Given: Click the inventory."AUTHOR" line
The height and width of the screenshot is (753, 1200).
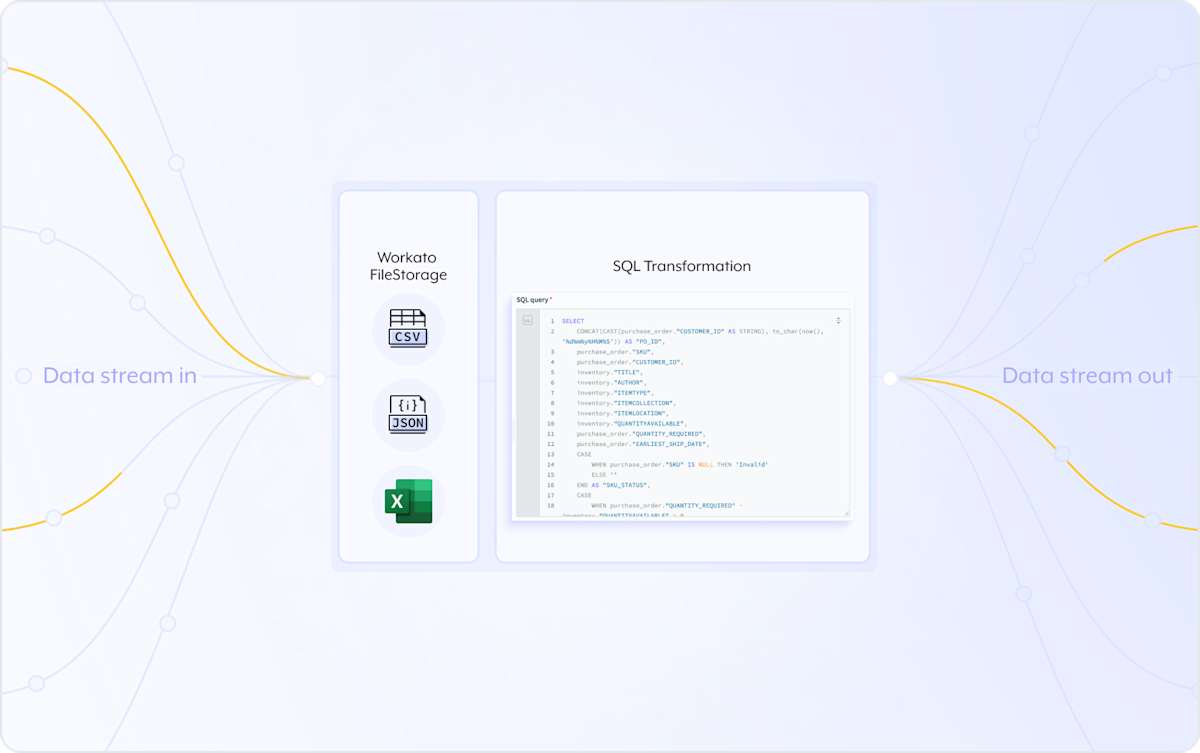Looking at the screenshot, I should click(x=611, y=382).
